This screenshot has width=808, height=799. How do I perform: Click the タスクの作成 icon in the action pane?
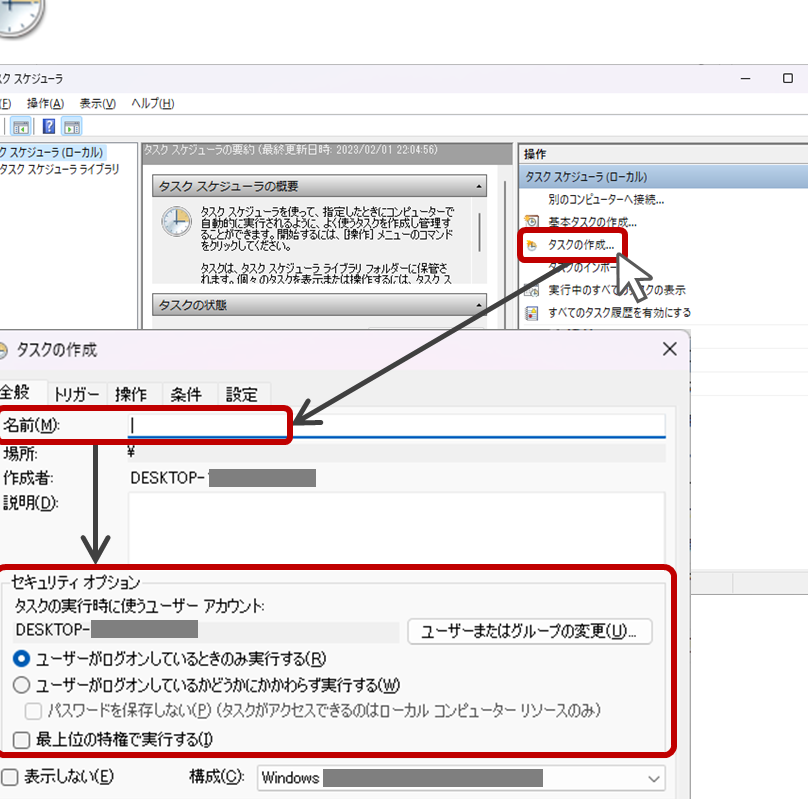[532, 245]
